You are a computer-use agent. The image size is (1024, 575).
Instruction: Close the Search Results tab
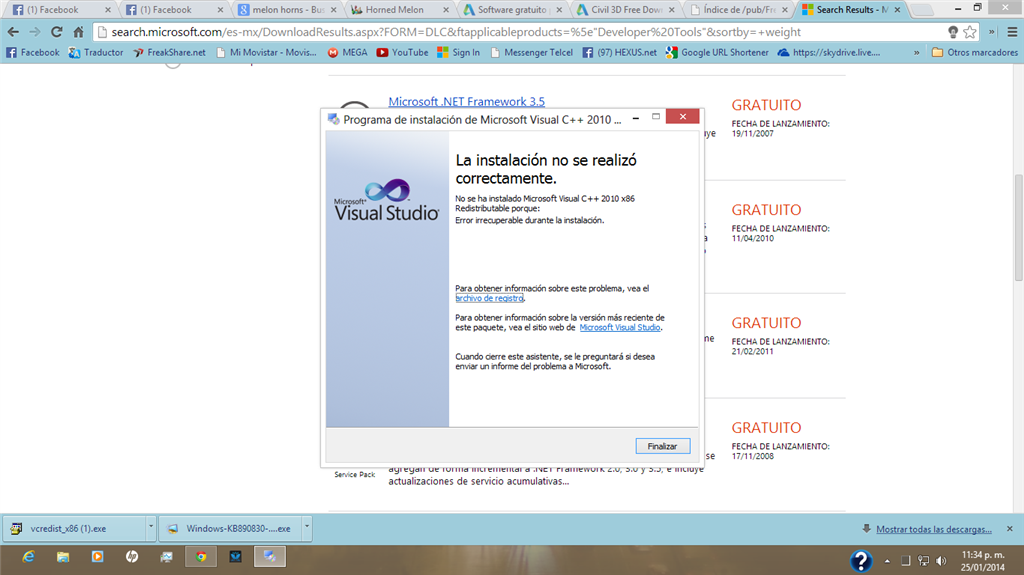coord(897,10)
